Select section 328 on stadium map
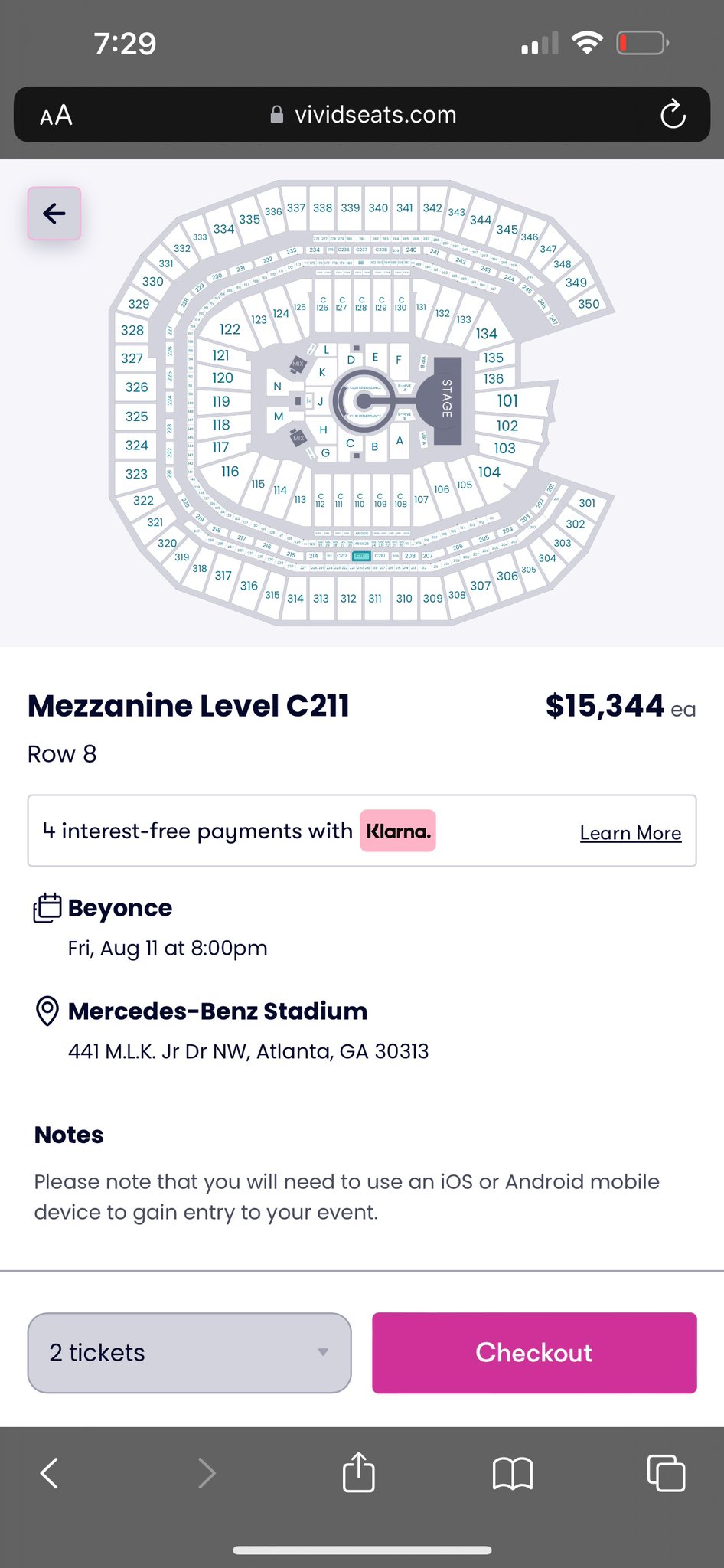 pyautogui.click(x=132, y=330)
